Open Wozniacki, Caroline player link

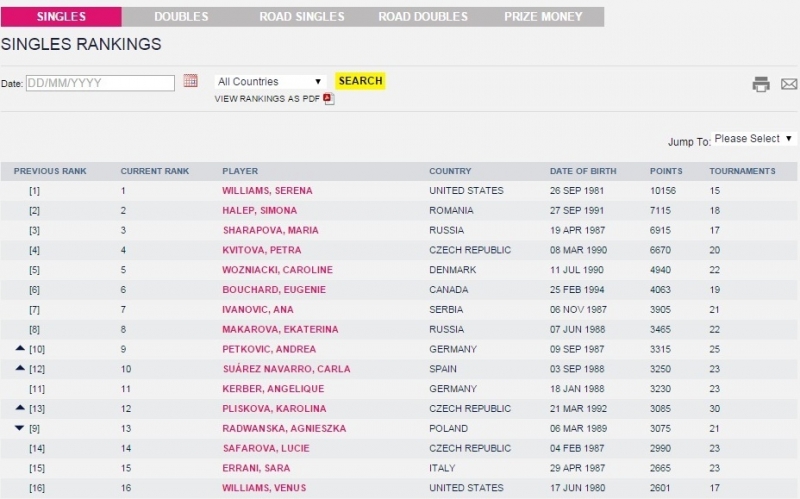pyautogui.click(x=277, y=270)
